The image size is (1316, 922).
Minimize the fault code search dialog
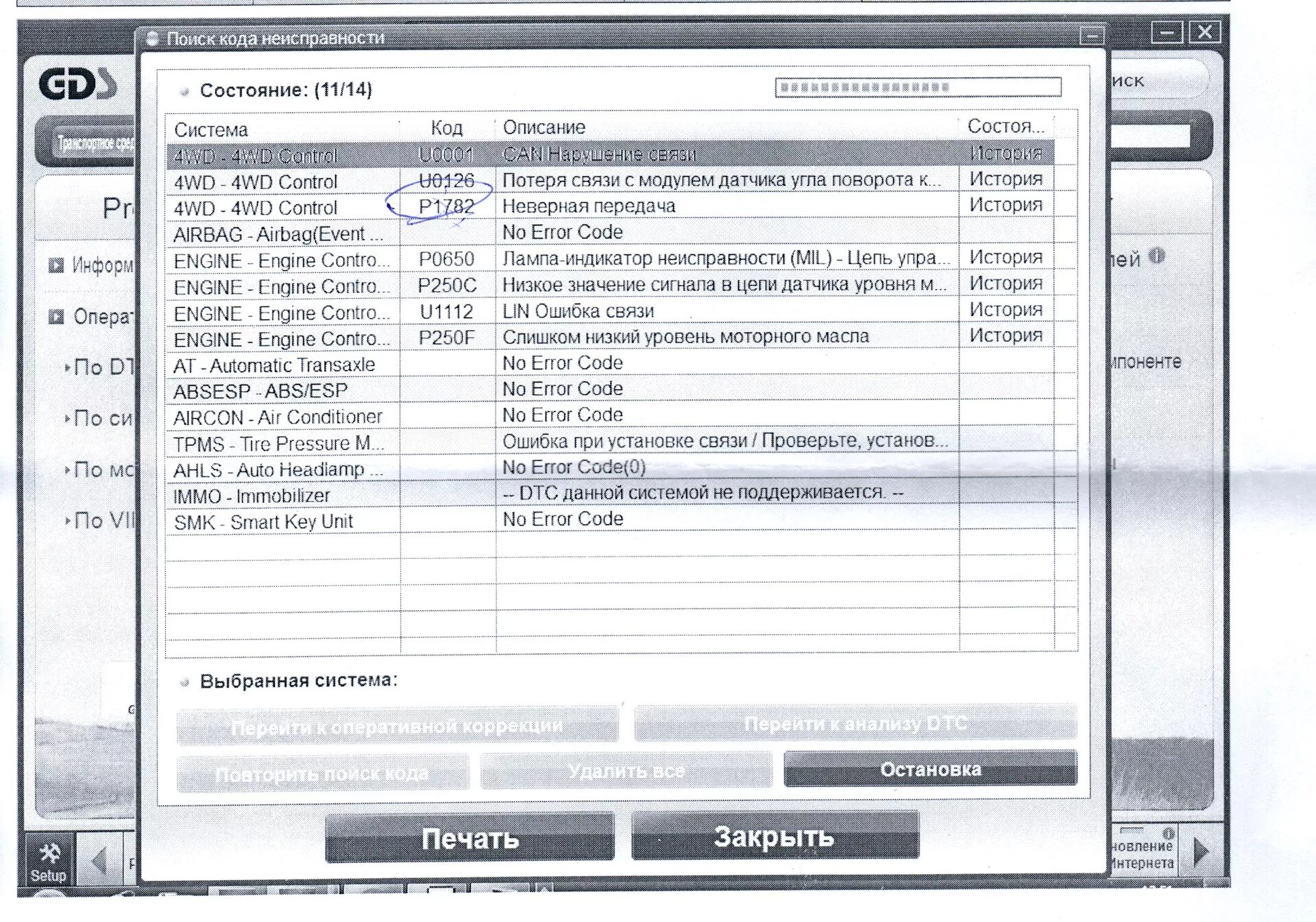click(1091, 35)
